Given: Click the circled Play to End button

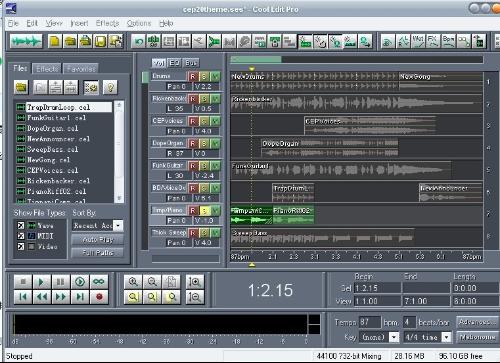Looking at the screenshot, I should coord(80,282).
